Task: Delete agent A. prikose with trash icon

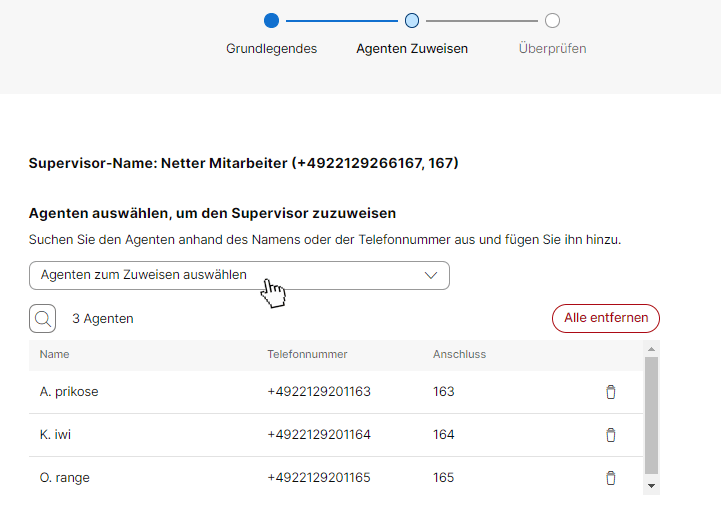Action: [611, 392]
